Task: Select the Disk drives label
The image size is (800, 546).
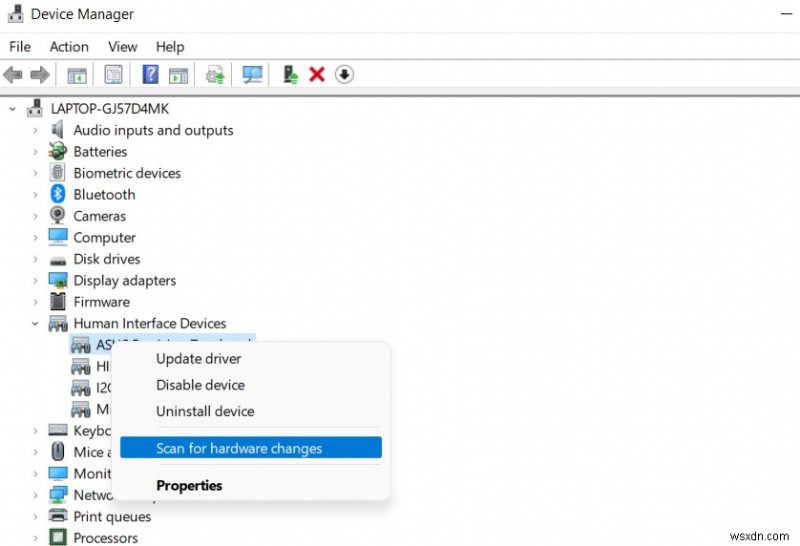Action: tap(107, 259)
